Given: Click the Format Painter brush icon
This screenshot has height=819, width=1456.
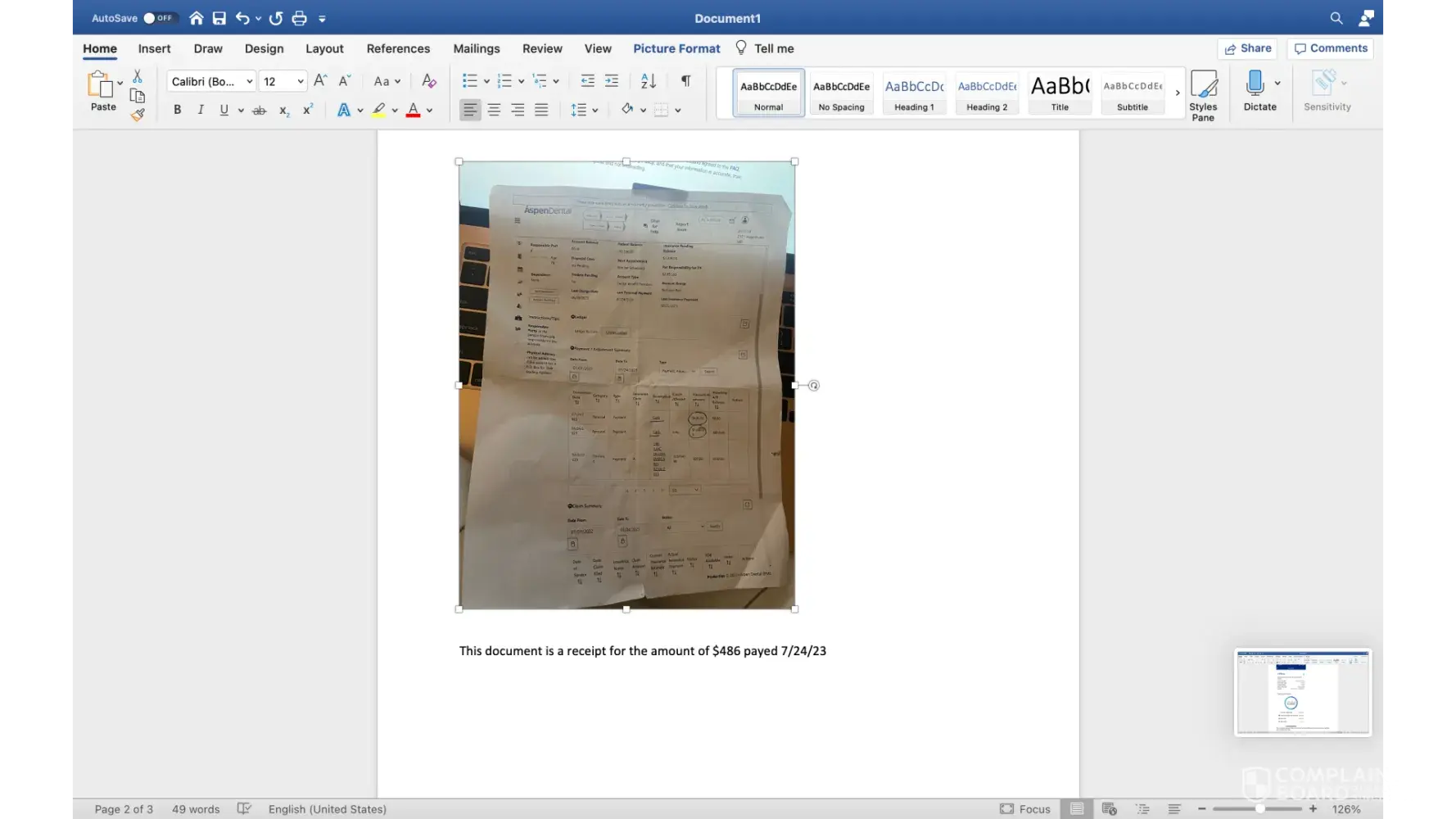Looking at the screenshot, I should (138, 115).
